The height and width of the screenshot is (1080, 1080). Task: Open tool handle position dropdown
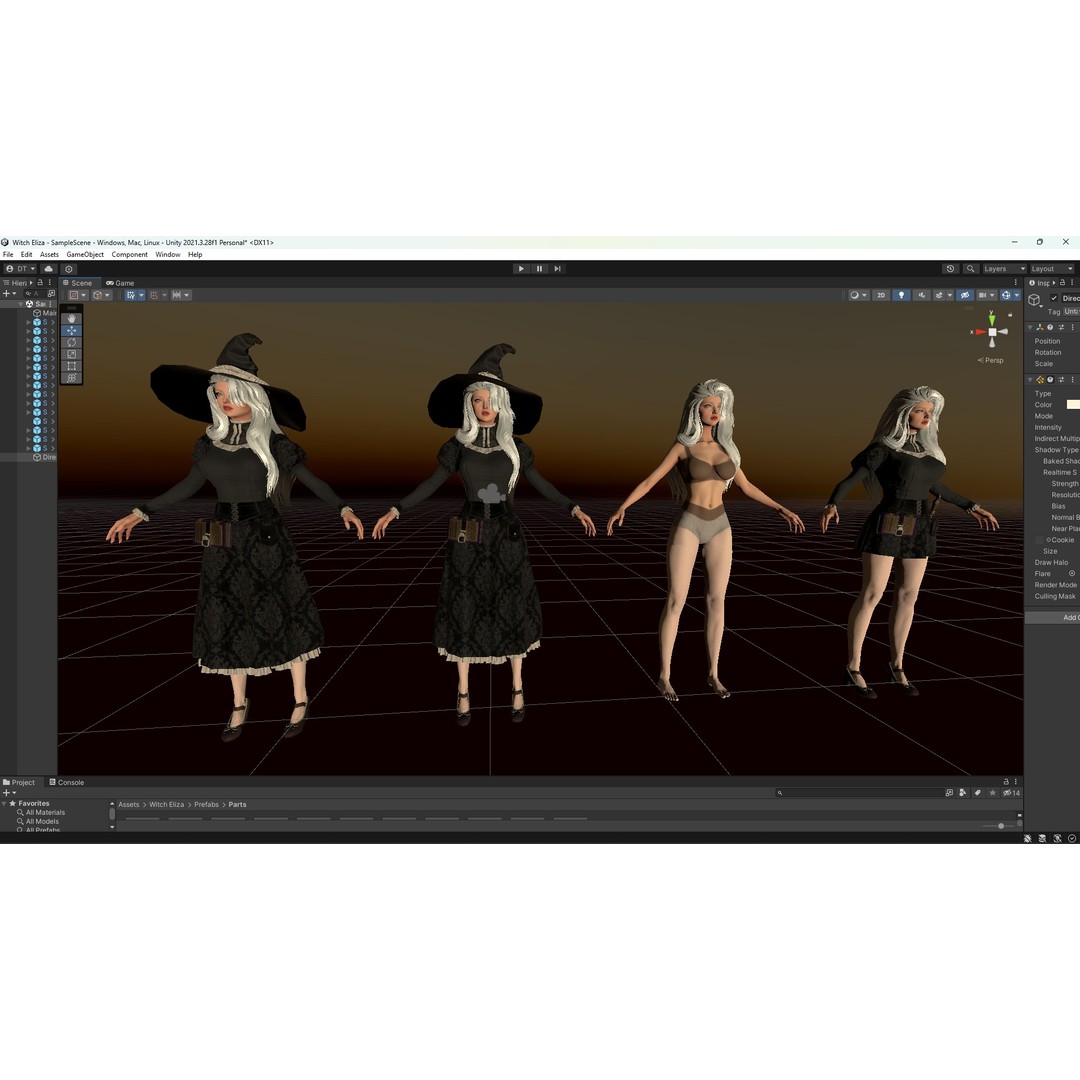click(77, 295)
